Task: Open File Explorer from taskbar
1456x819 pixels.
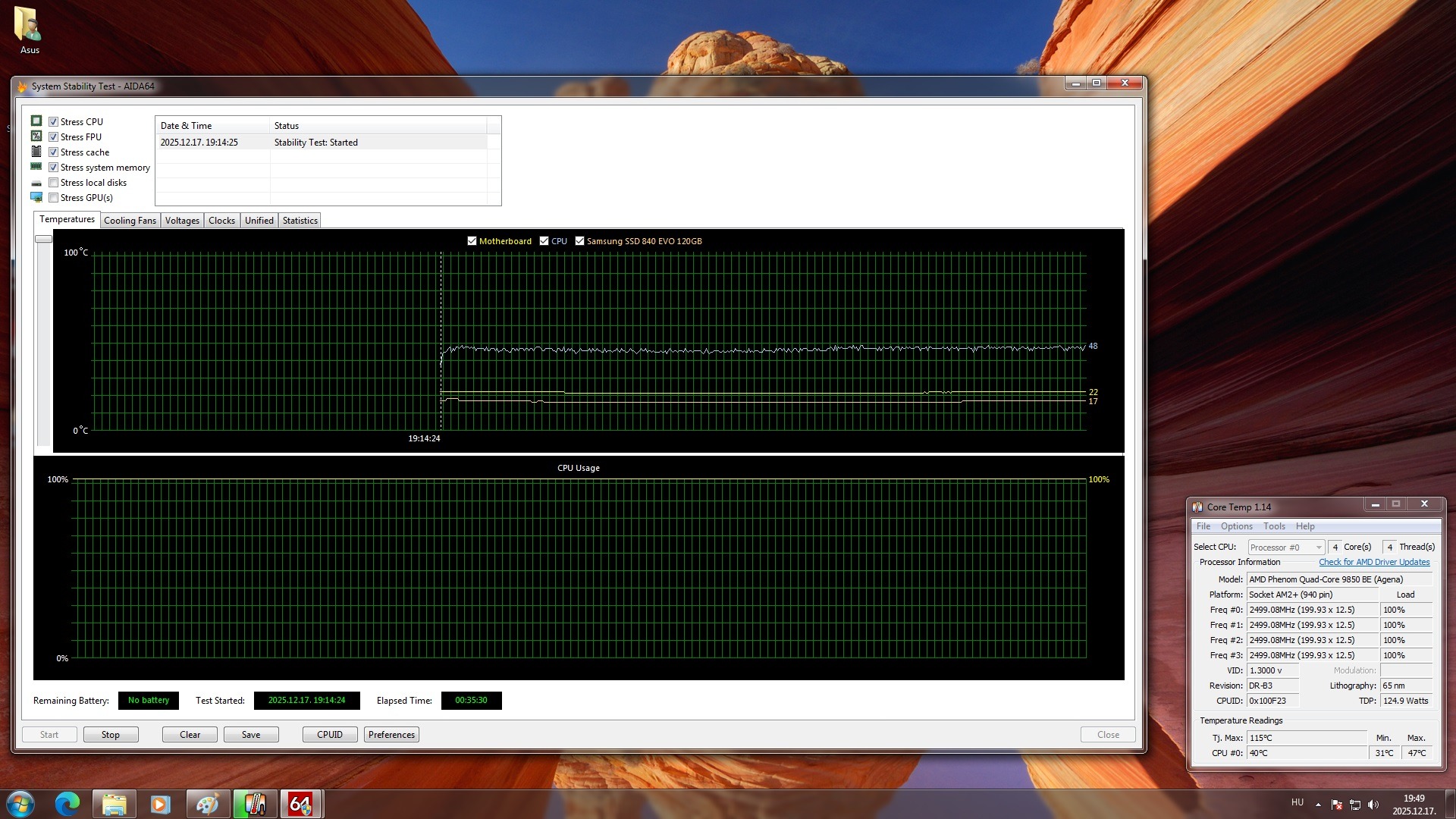Action: pos(114,804)
